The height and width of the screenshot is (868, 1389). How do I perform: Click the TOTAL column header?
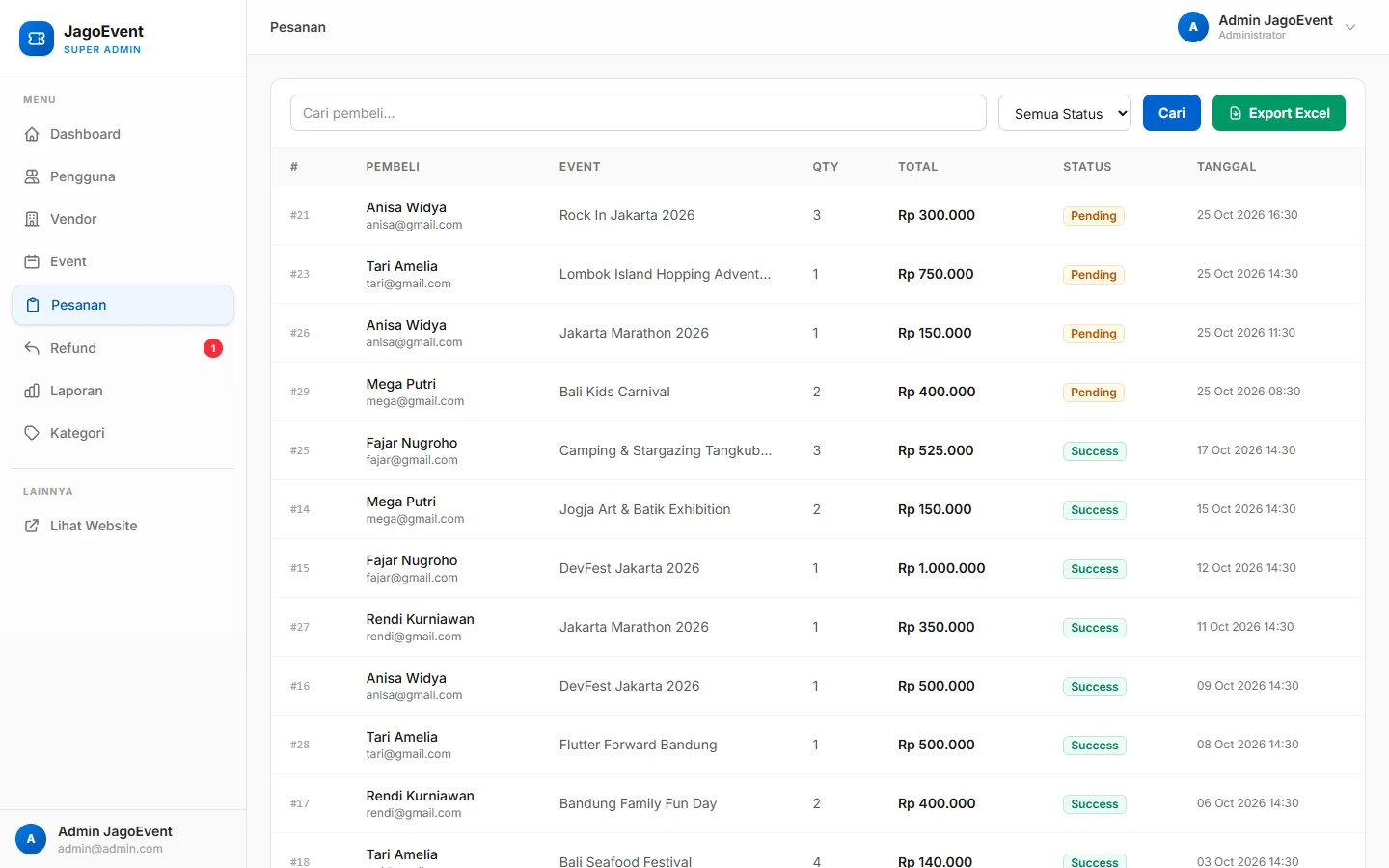tap(918, 167)
